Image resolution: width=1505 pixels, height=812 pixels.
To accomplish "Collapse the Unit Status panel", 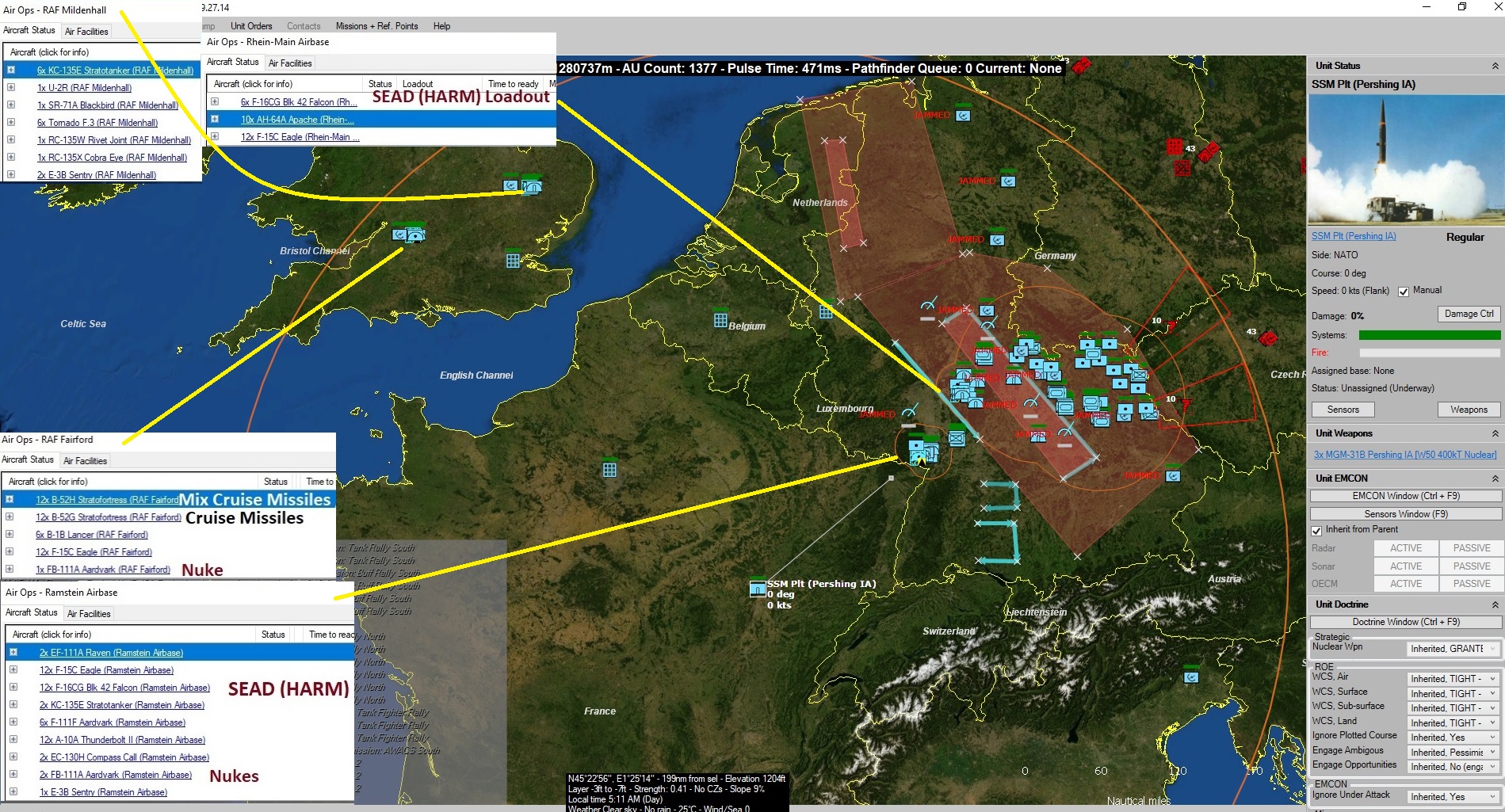I will click(1495, 66).
